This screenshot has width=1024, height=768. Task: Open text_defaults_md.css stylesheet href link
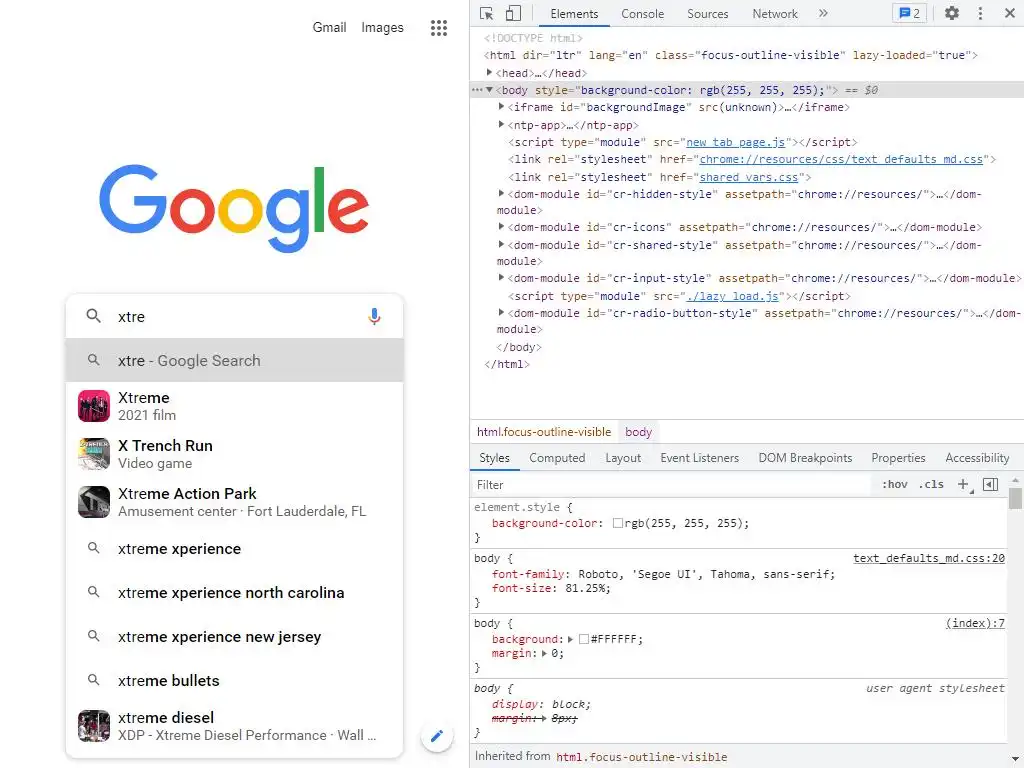tap(841, 159)
